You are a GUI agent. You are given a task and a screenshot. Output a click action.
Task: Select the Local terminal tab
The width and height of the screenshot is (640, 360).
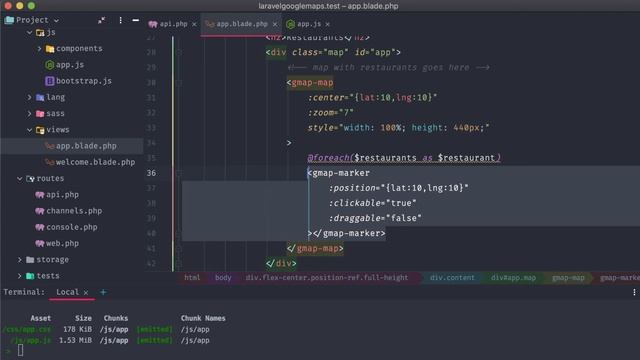[x=67, y=292]
